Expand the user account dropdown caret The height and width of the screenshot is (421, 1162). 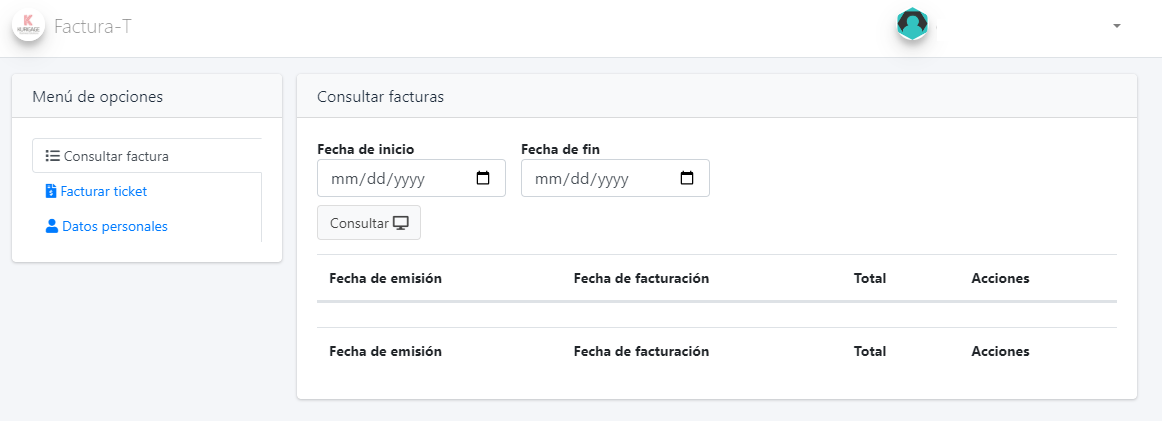point(1116,26)
